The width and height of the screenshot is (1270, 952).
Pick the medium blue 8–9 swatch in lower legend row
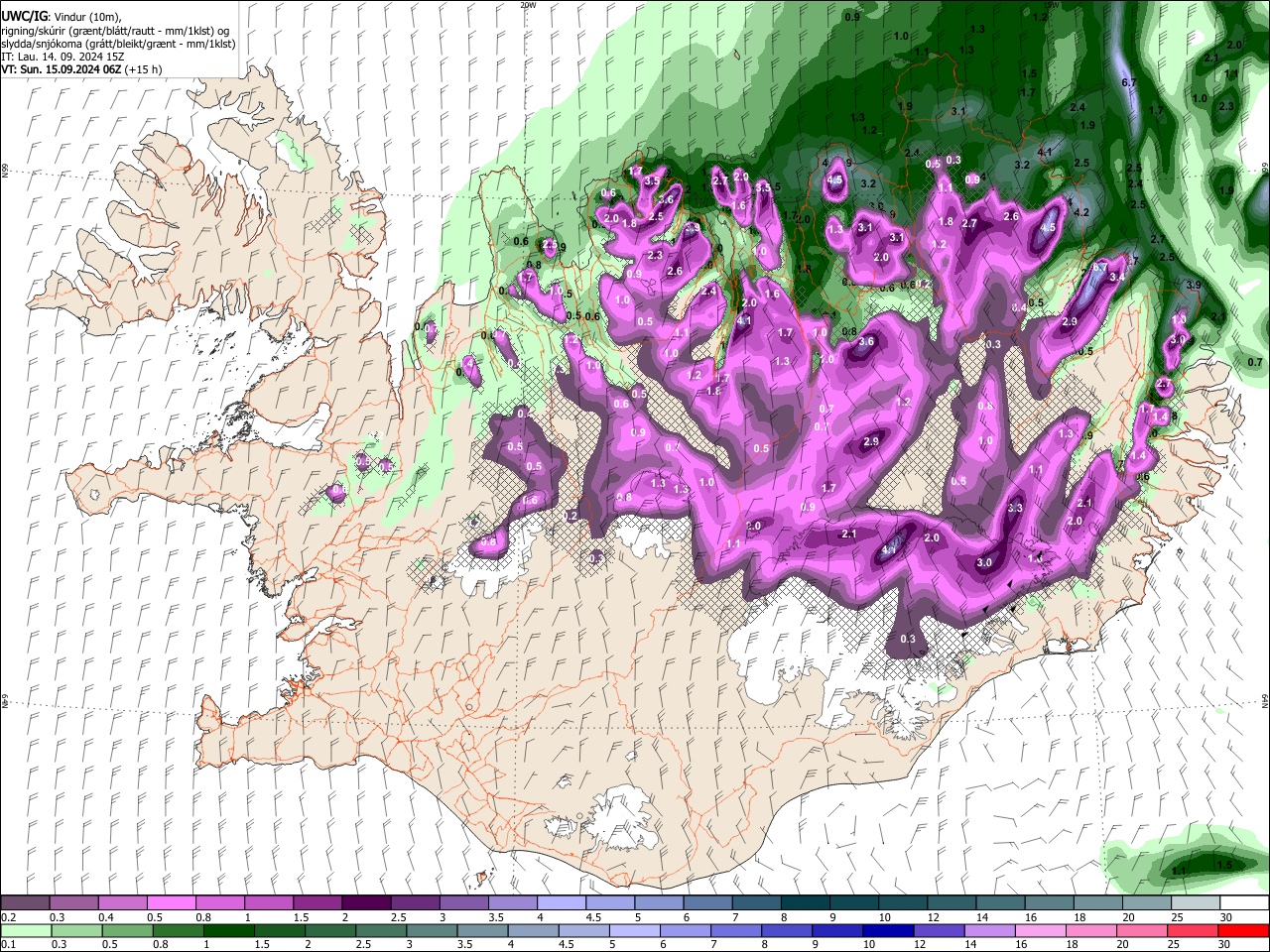point(787,930)
